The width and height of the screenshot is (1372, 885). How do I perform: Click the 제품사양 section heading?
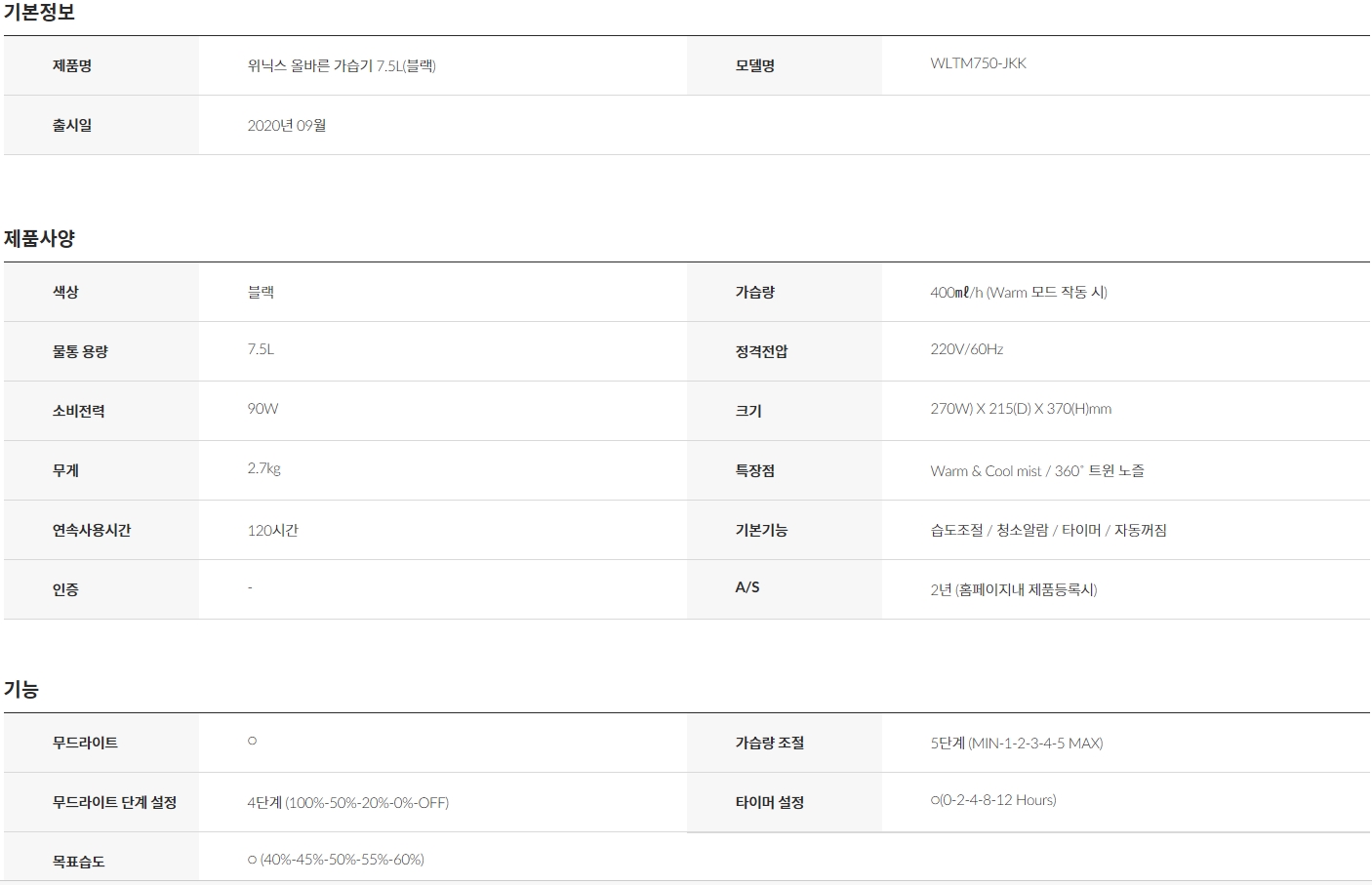pos(39,238)
